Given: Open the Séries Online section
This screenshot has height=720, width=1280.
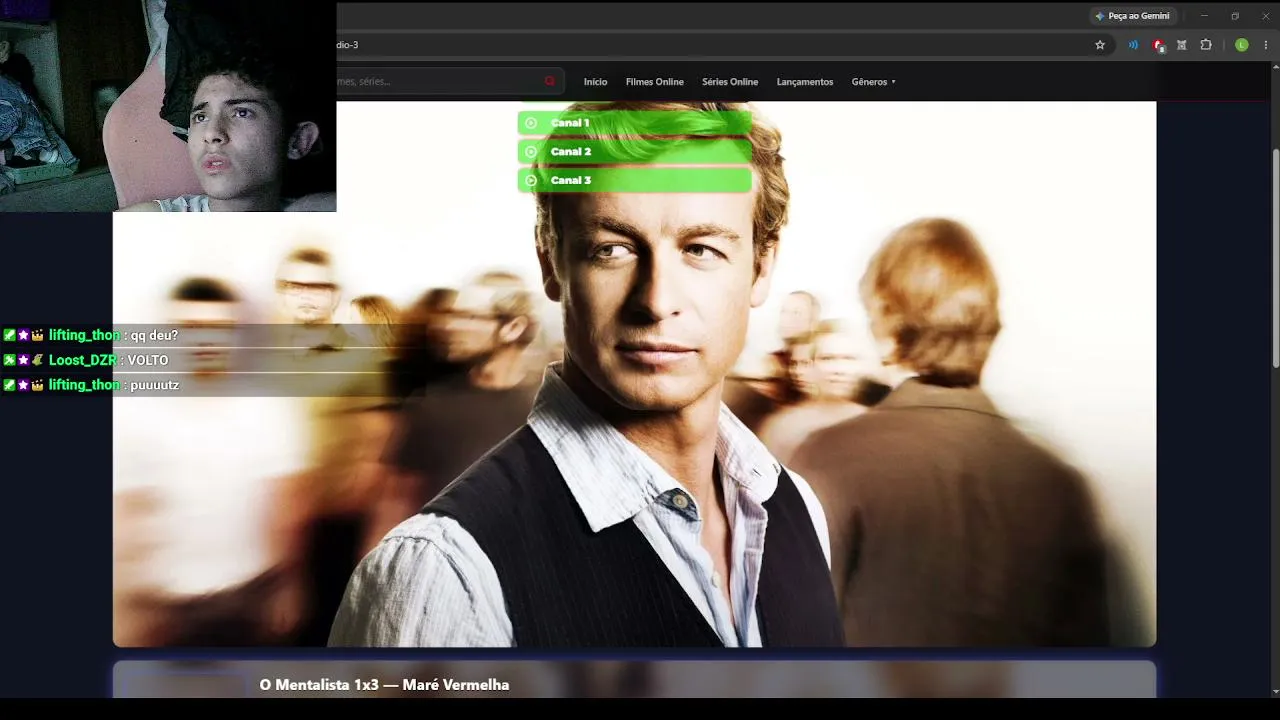Looking at the screenshot, I should pyautogui.click(x=730, y=82).
